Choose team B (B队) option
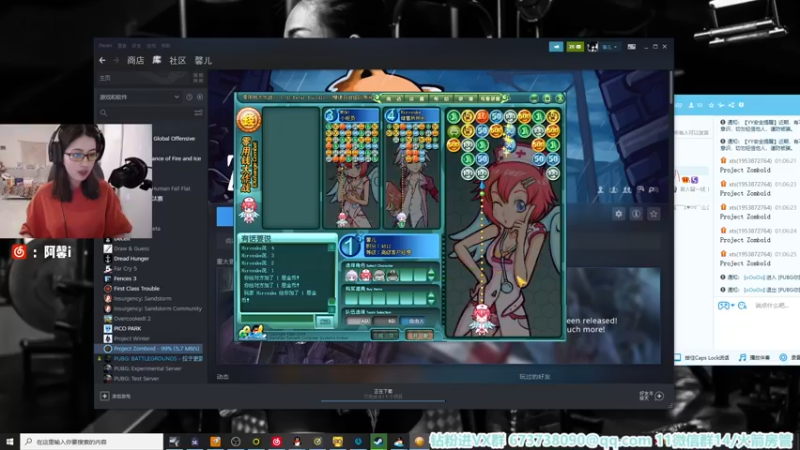800x450 pixels. pos(386,321)
